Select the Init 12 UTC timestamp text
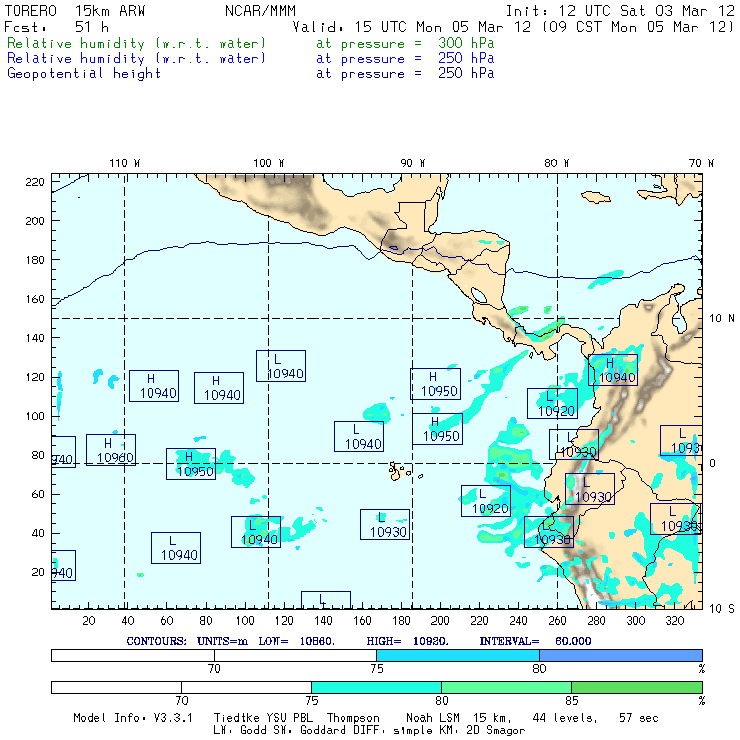The image size is (740, 740). tap(620, 11)
